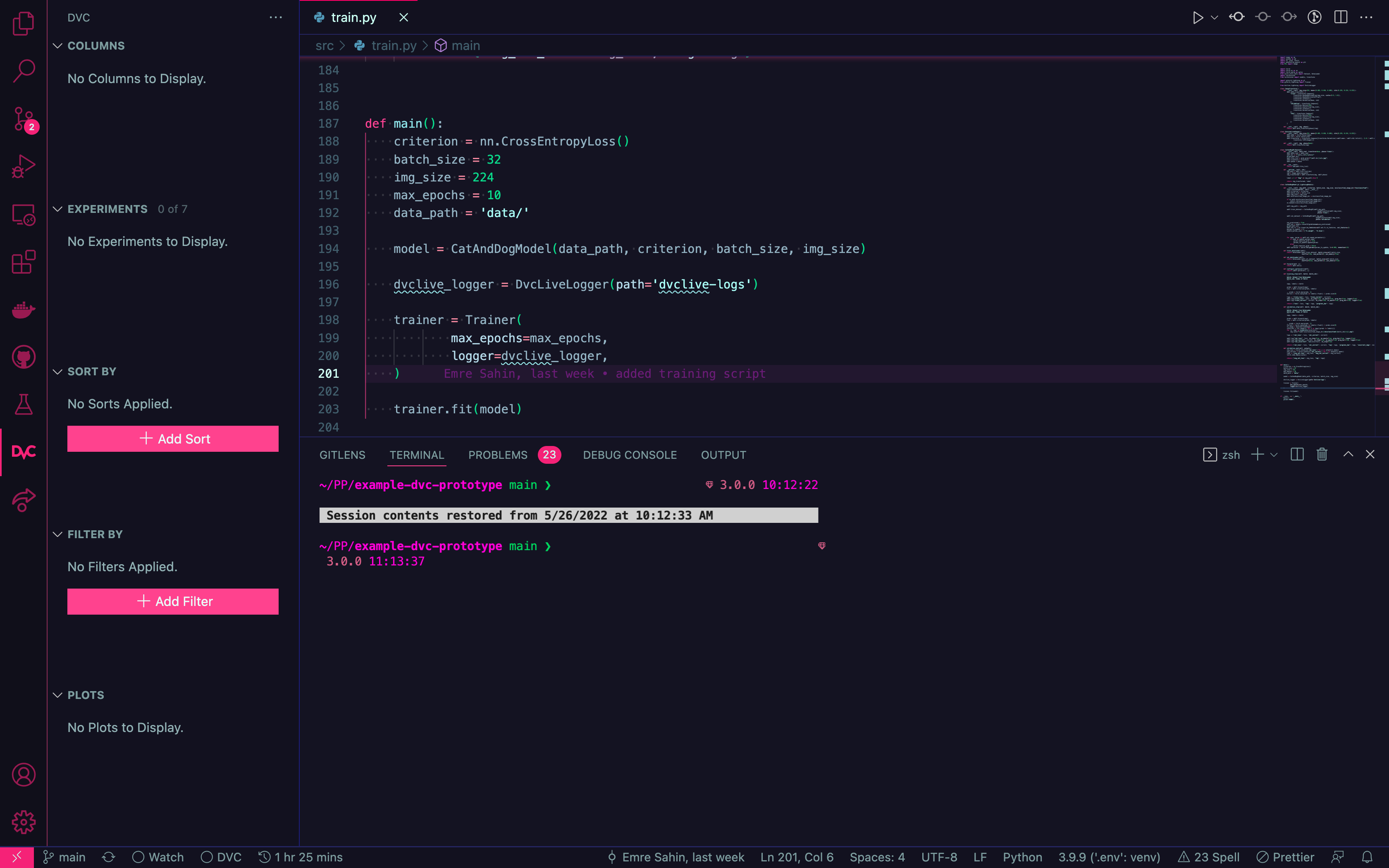Click the Add Sort button
1389x868 pixels.
173,439
